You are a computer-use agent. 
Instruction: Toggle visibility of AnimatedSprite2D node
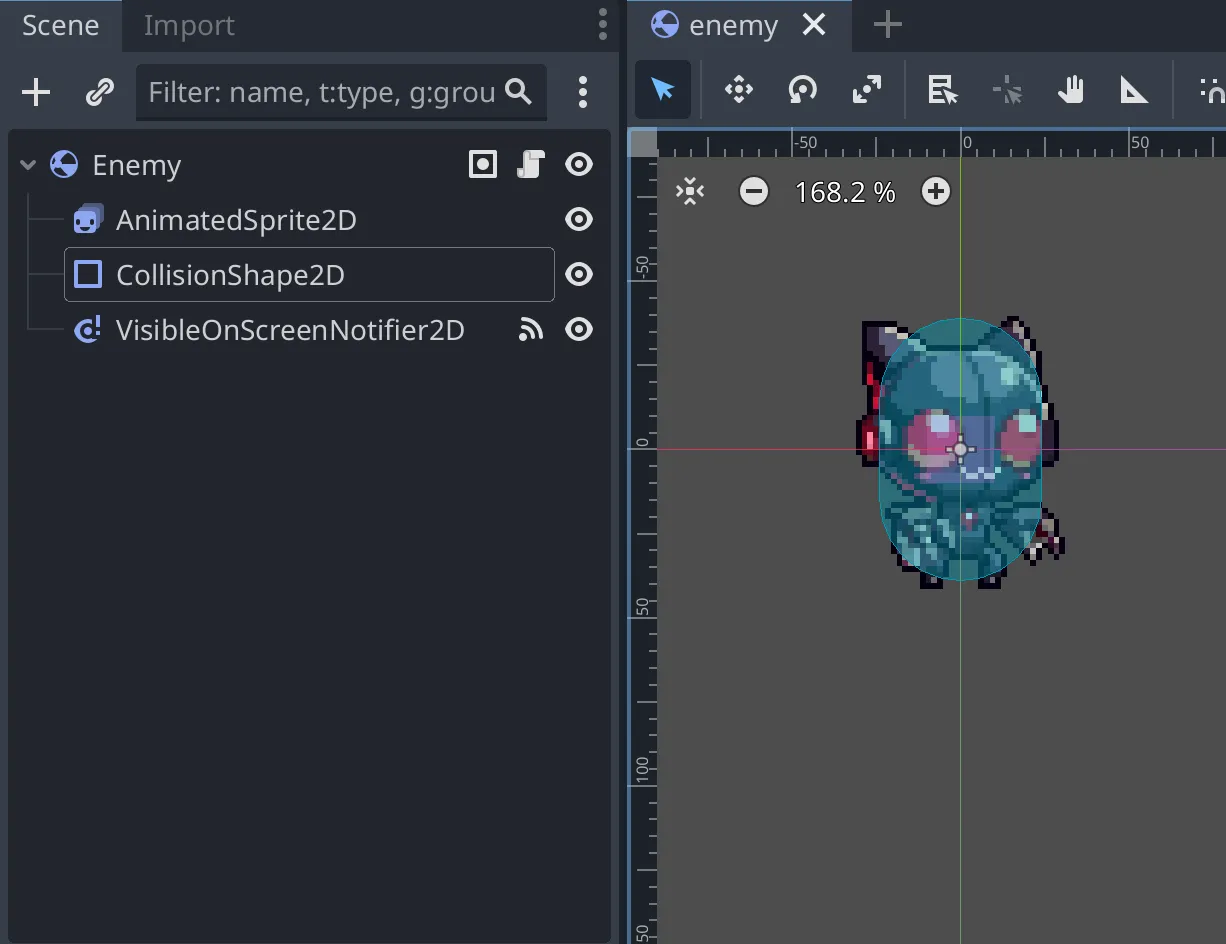point(579,219)
